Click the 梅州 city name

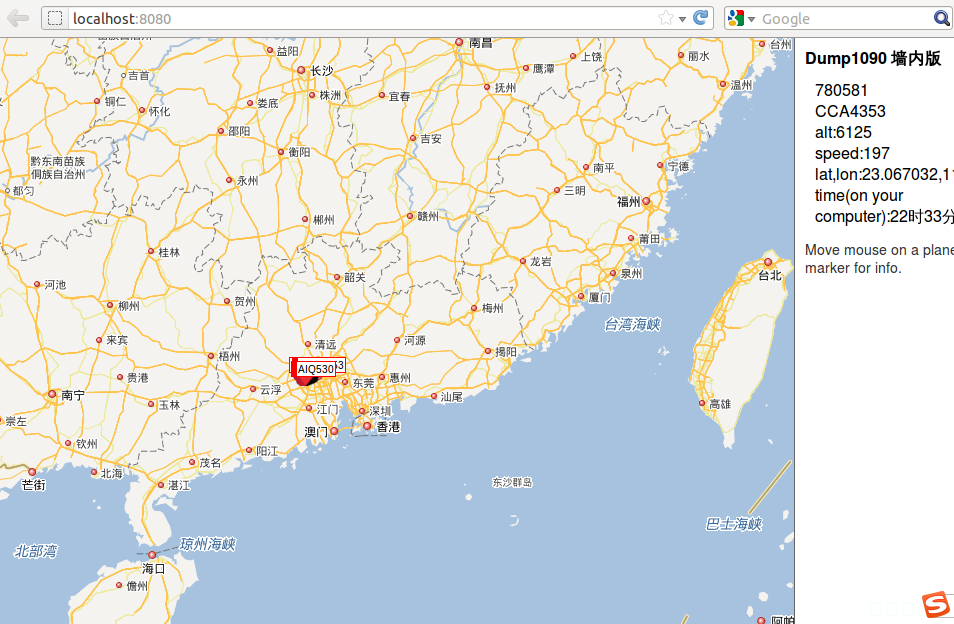point(493,308)
